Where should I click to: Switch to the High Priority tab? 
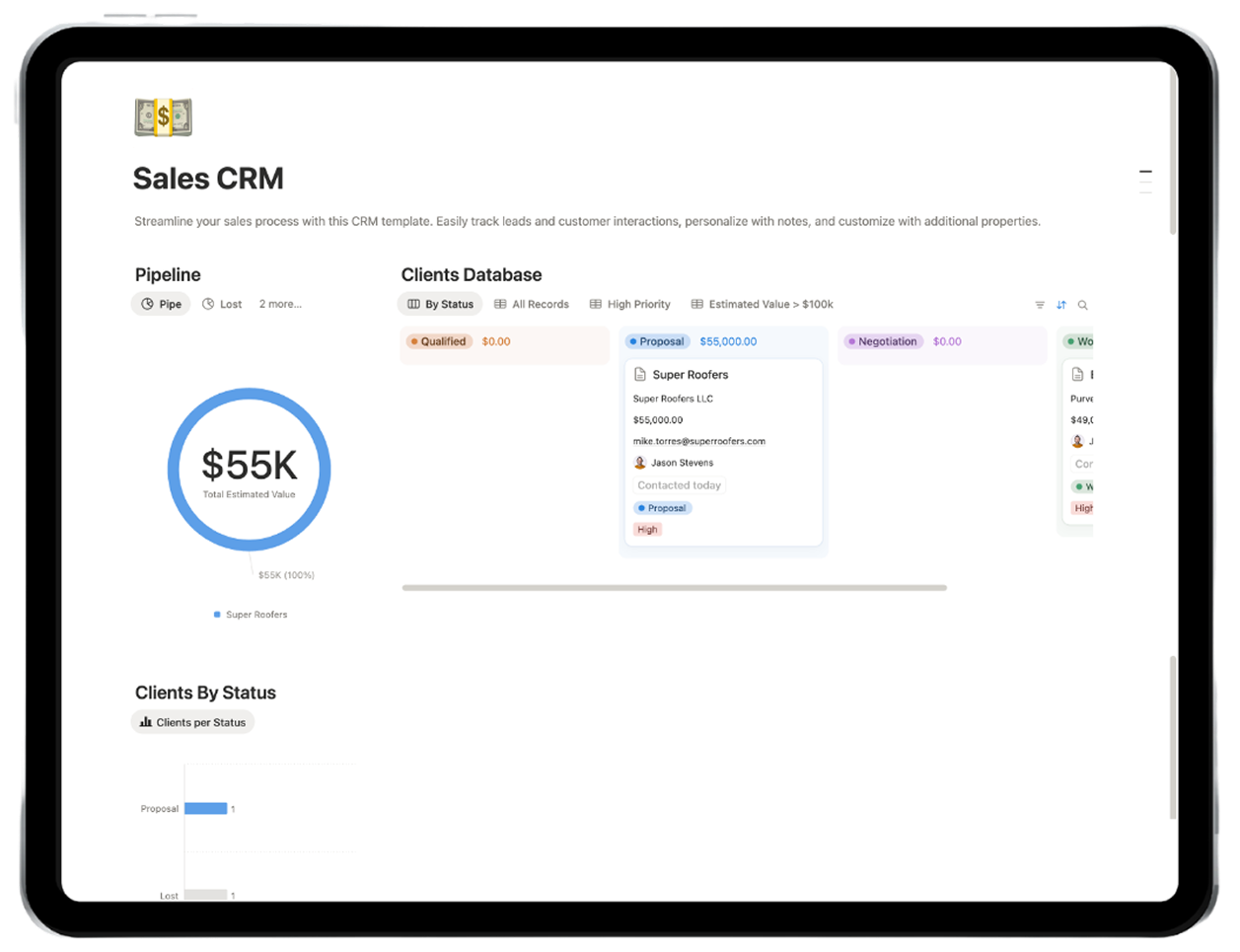(630, 304)
